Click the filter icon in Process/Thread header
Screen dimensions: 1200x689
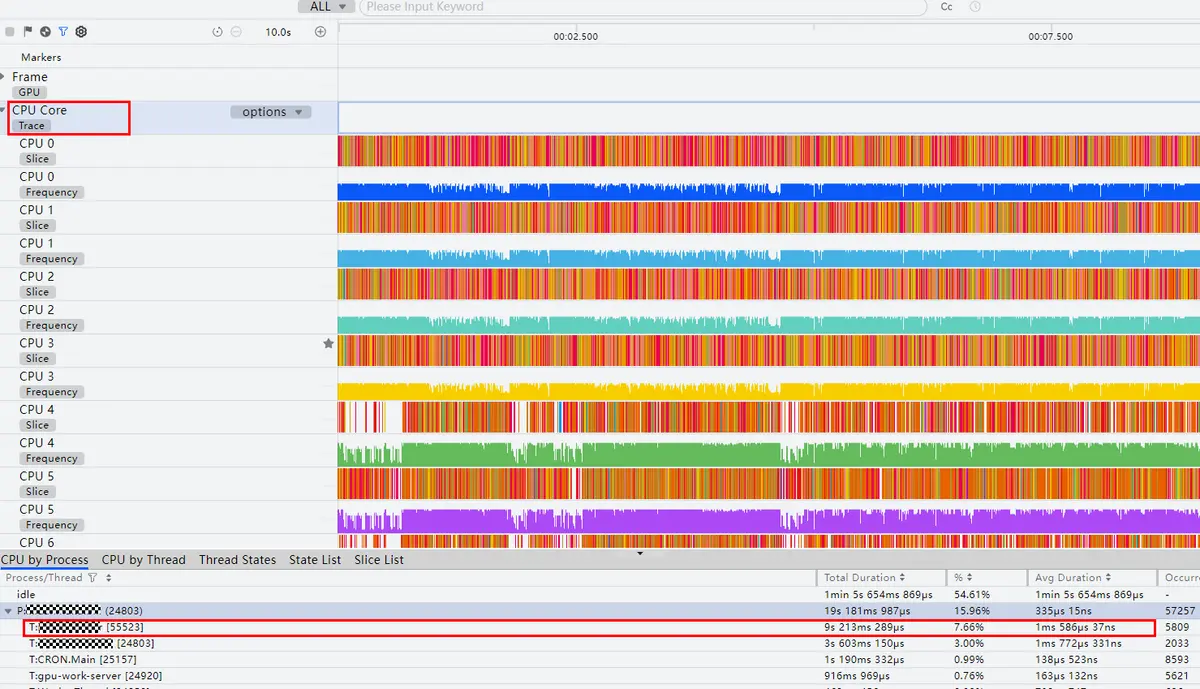point(93,578)
